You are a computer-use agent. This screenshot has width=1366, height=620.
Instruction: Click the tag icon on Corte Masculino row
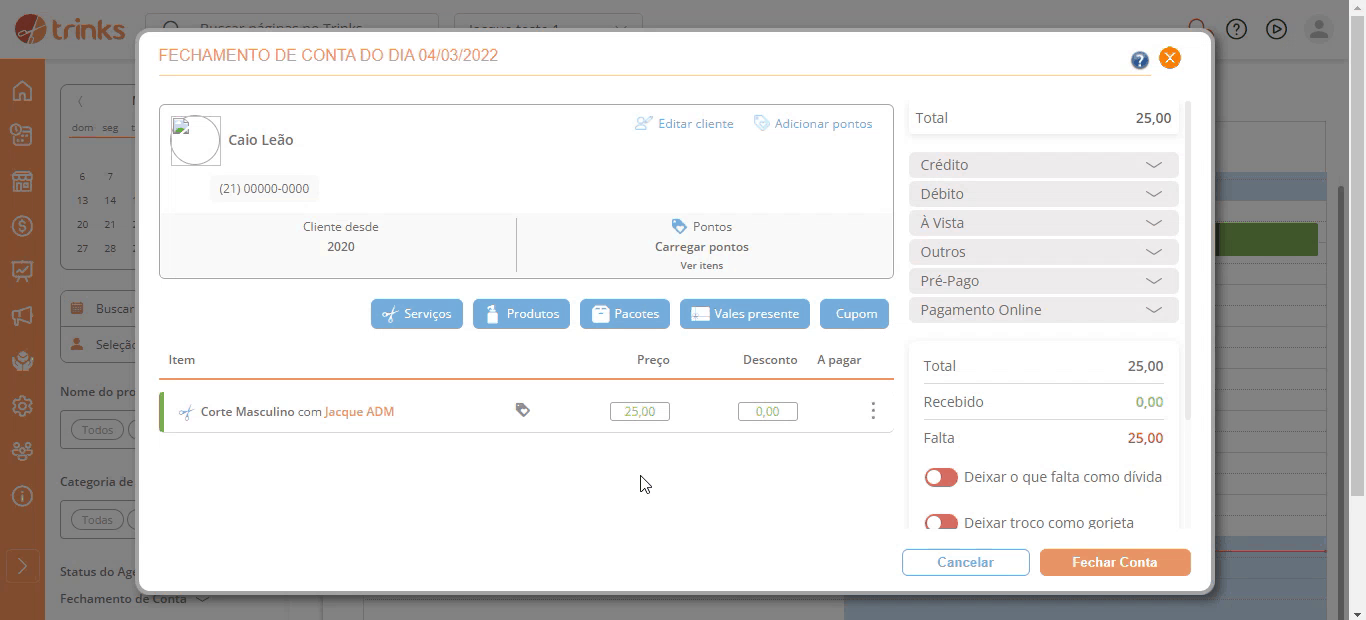click(522, 410)
